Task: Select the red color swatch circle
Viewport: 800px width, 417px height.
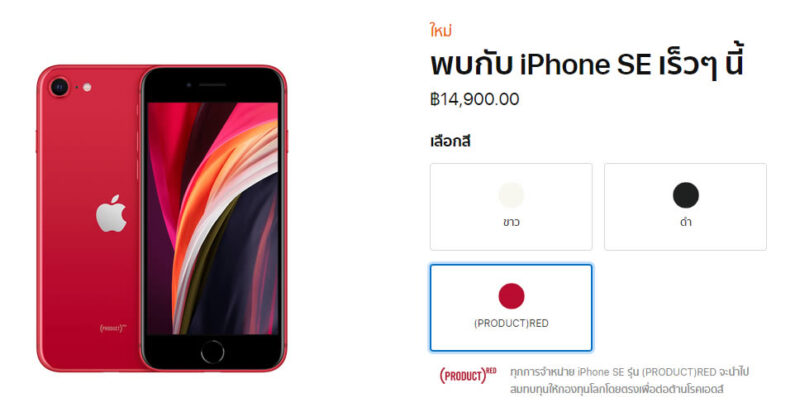Action: point(511,296)
